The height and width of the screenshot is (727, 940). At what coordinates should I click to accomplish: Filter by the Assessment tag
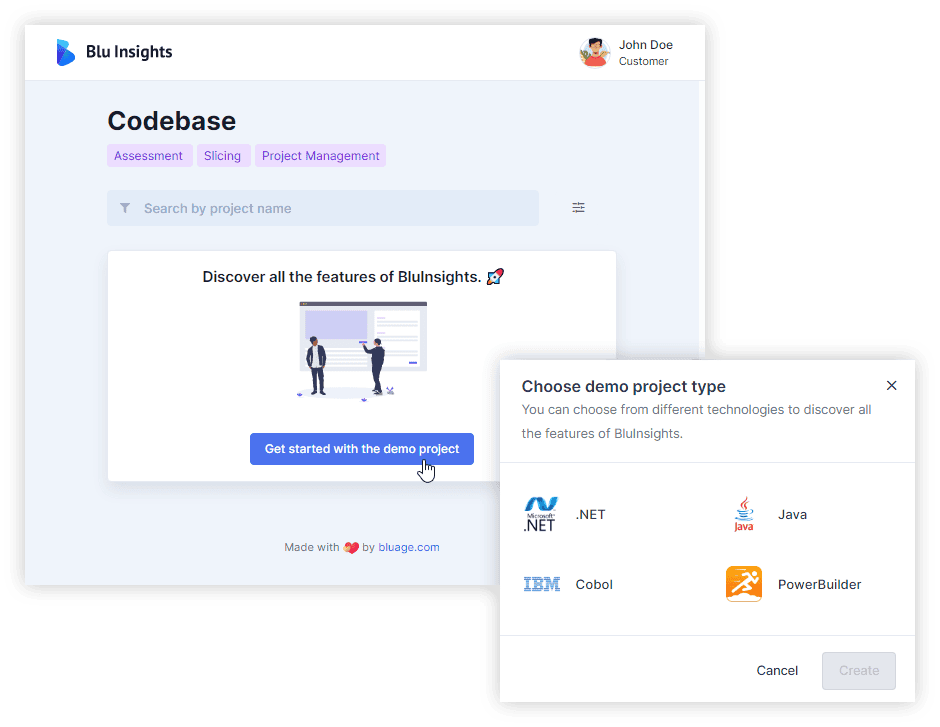(149, 156)
